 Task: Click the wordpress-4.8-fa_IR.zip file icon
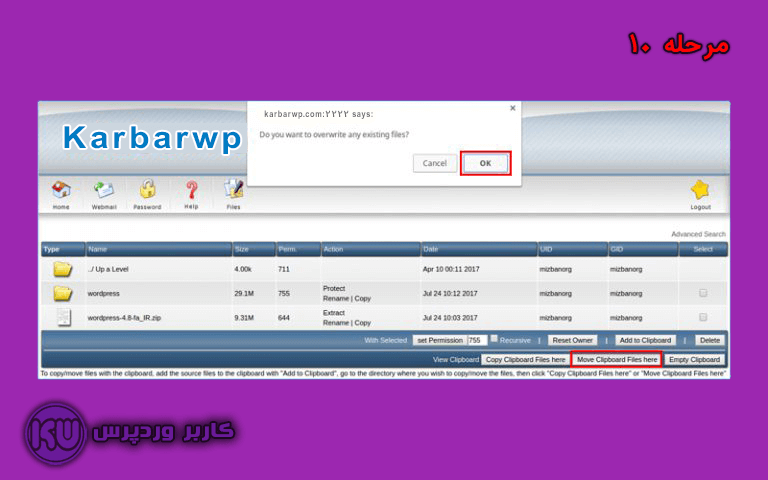(x=64, y=317)
